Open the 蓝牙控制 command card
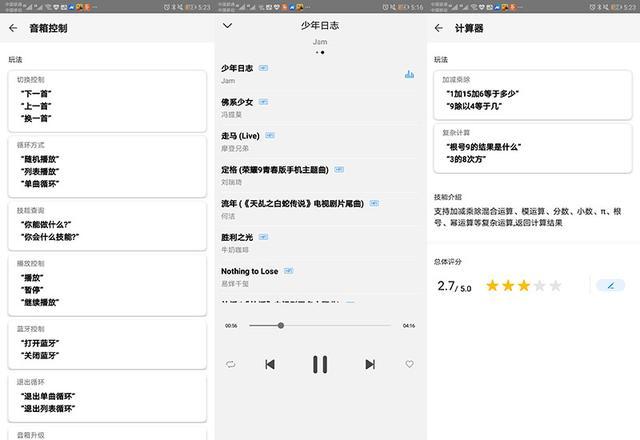The image size is (640, 440). [107, 345]
